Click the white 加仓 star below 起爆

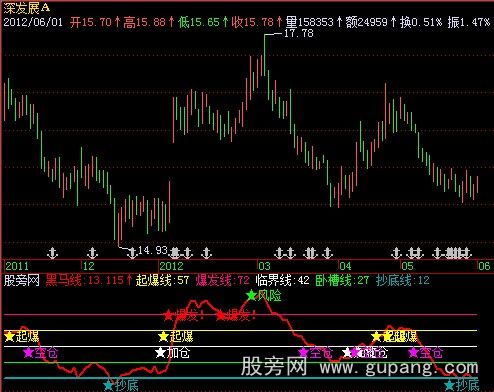[161, 352]
